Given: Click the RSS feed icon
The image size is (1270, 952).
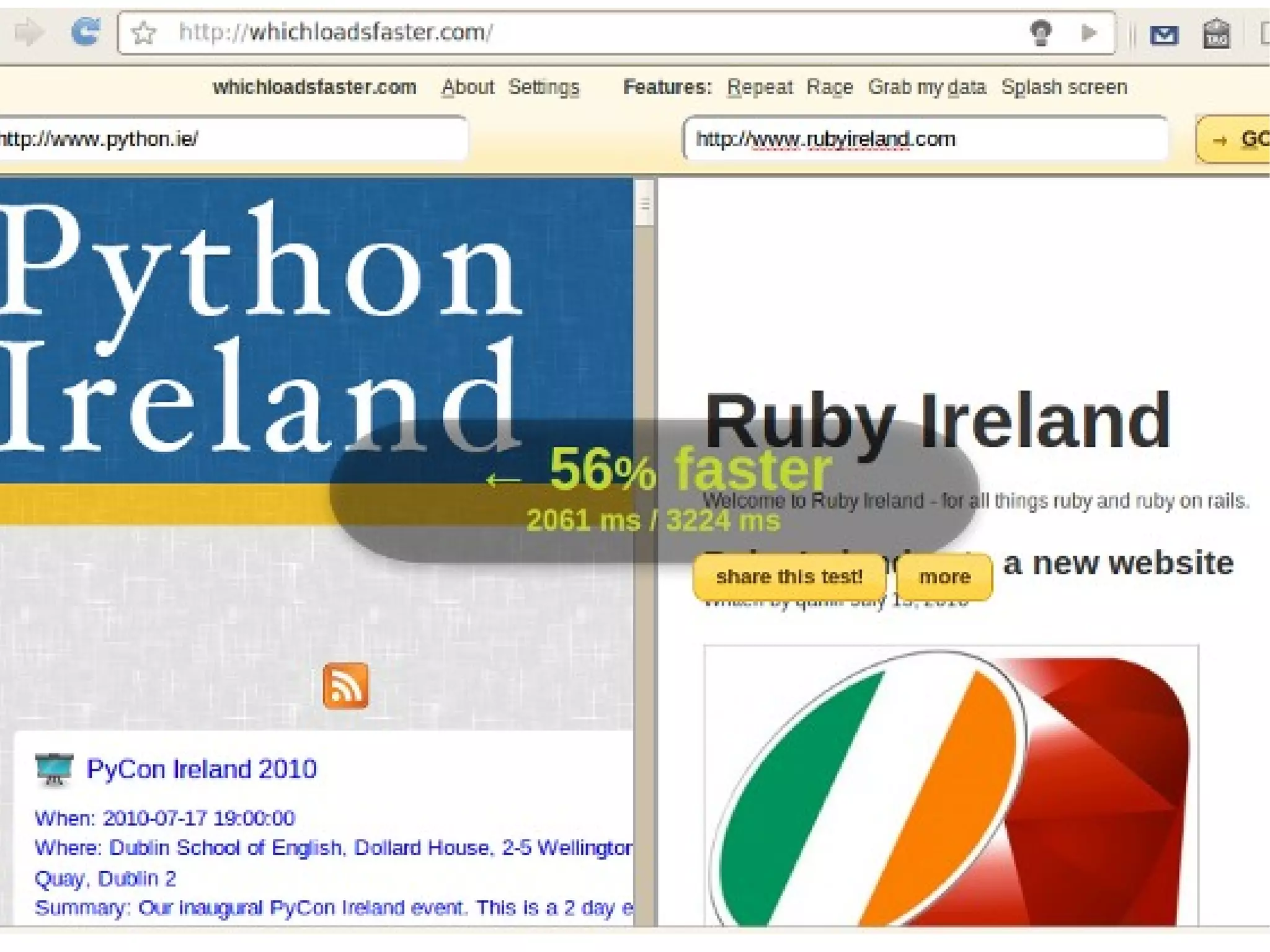Looking at the screenshot, I should click(x=345, y=686).
